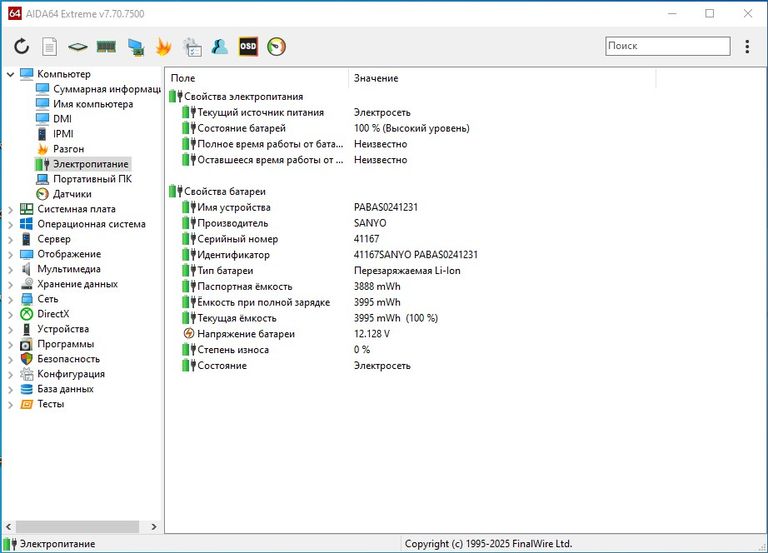Expand the Тесты tree node
This screenshot has height=553, width=768.
click(x=10, y=405)
